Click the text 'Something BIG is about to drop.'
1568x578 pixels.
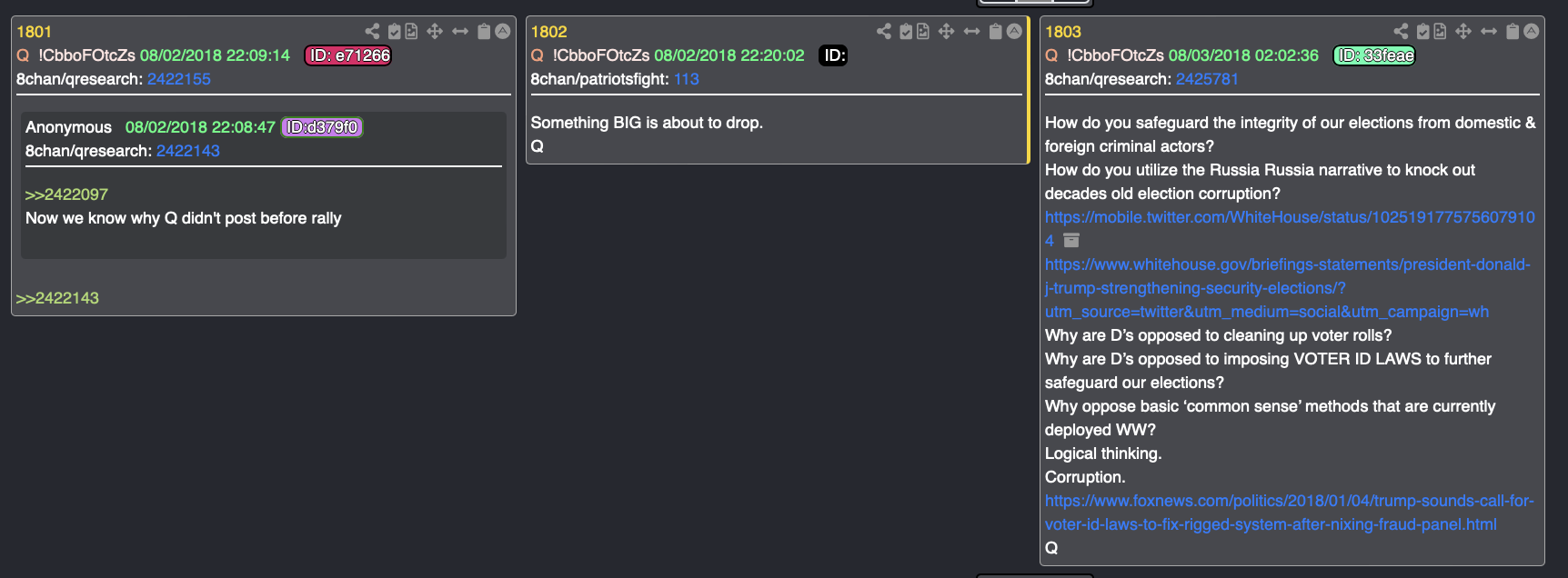click(x=647, y=123)
